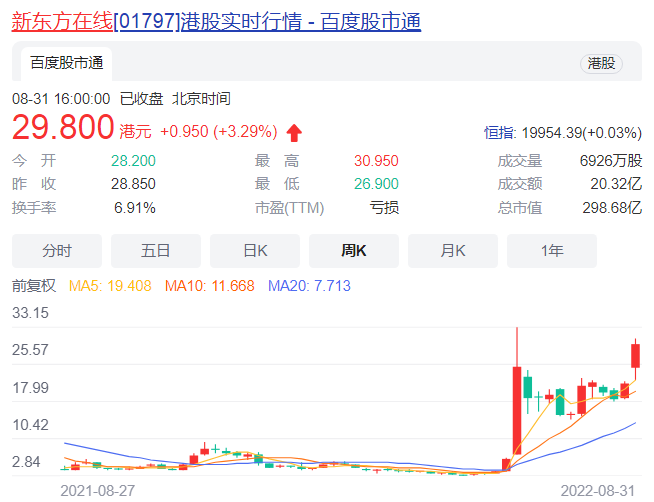Click the 总市值 value 298.68亿
The height and width of the screenshot is (502, 654).
point(612,208)
